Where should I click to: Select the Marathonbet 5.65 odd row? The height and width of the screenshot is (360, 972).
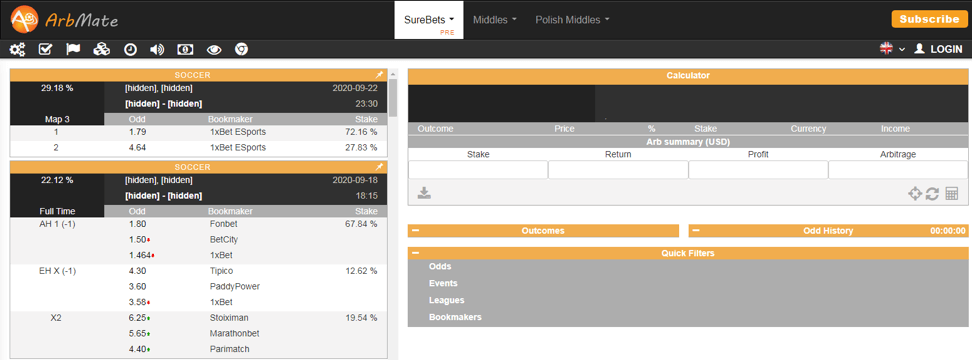(198, 333)
